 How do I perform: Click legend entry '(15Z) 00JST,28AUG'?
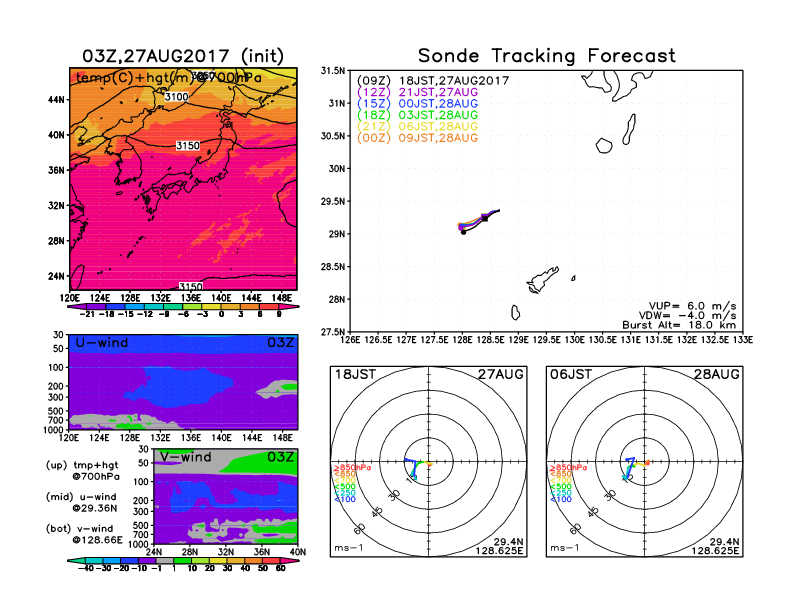point(417,104)
